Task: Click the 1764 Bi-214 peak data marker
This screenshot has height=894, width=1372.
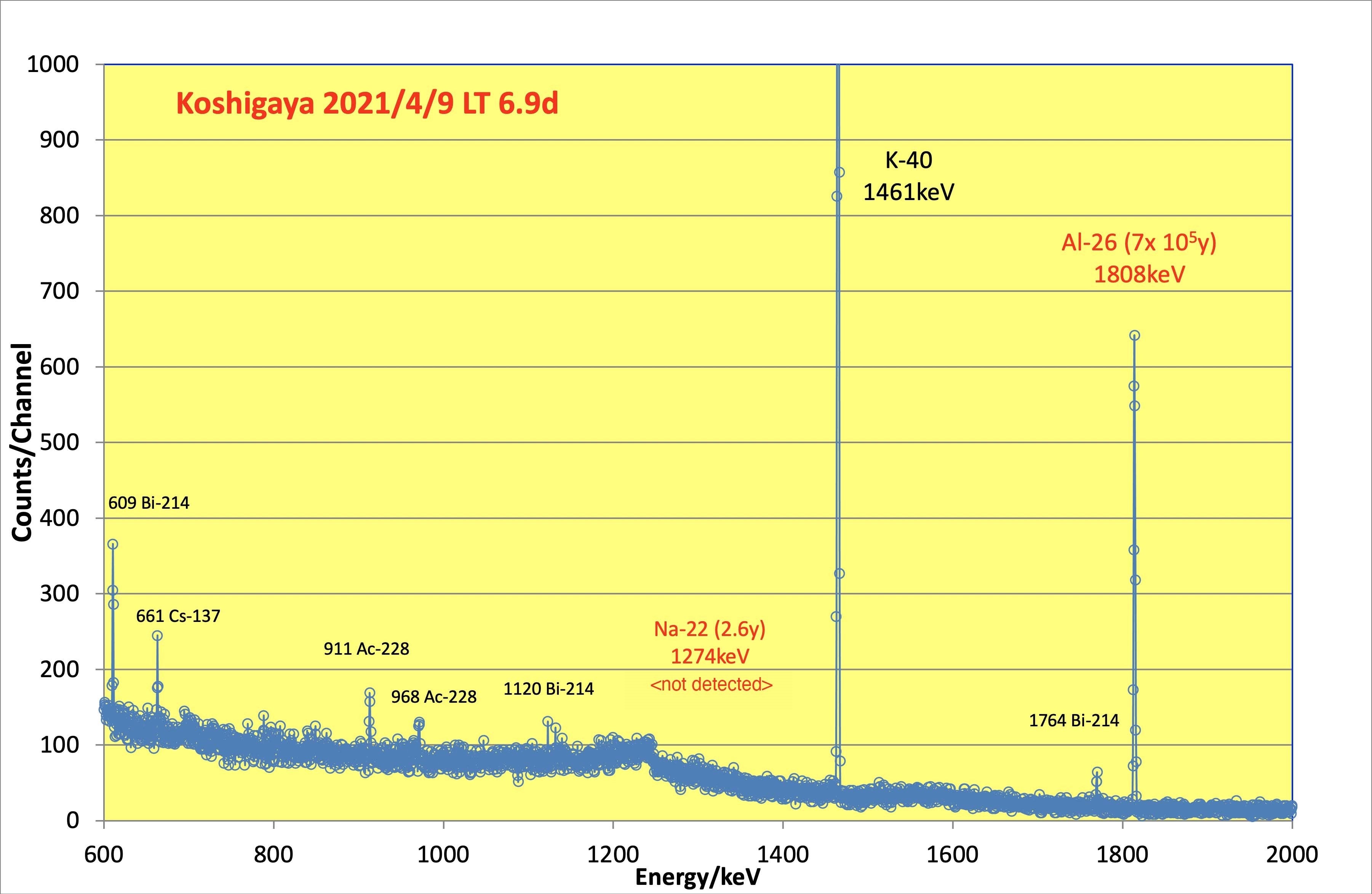Action: (1097, 772)
